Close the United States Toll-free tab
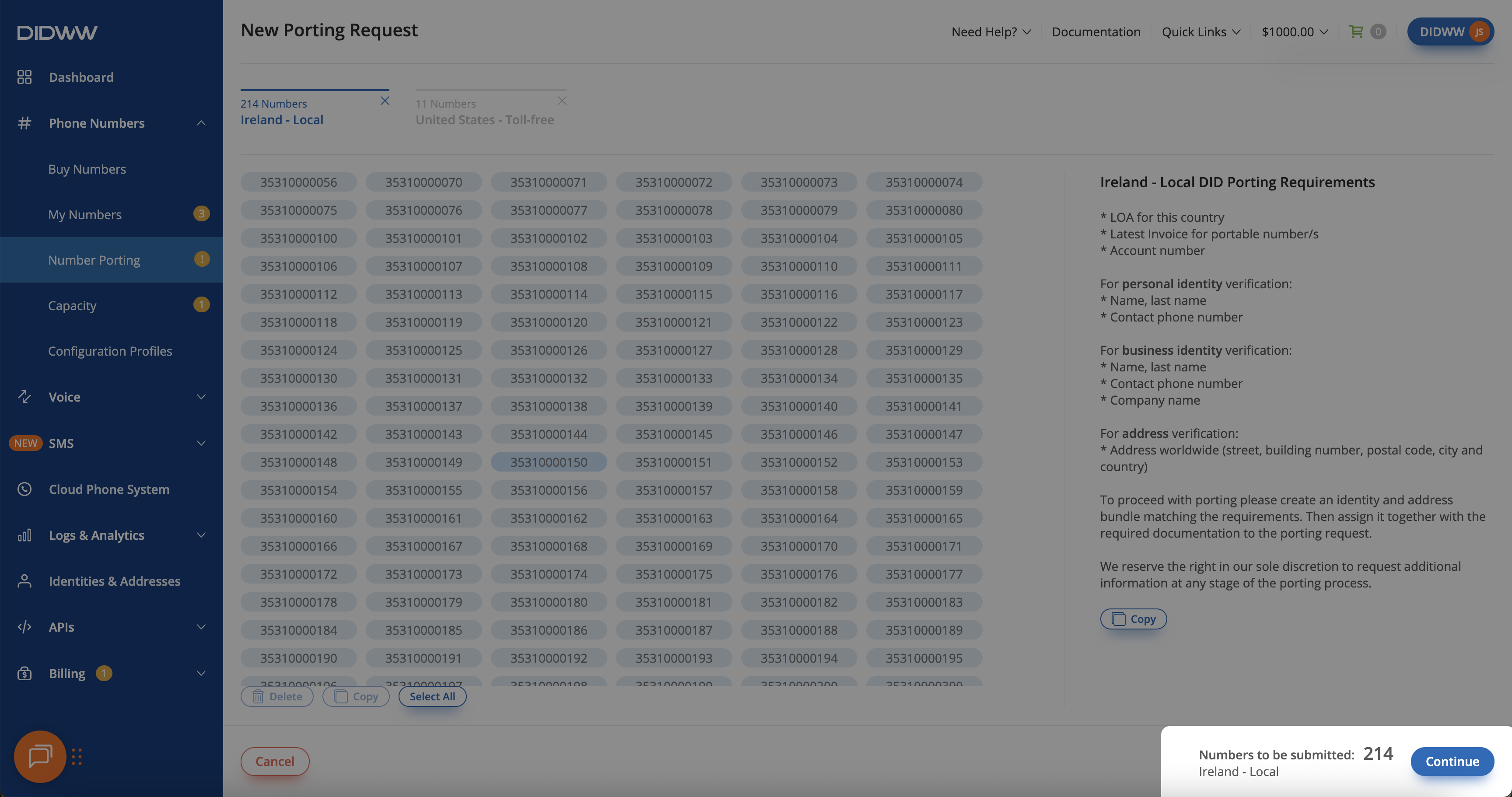The height and width of the screenshot is (797, 1512). (x=562, y=101)
